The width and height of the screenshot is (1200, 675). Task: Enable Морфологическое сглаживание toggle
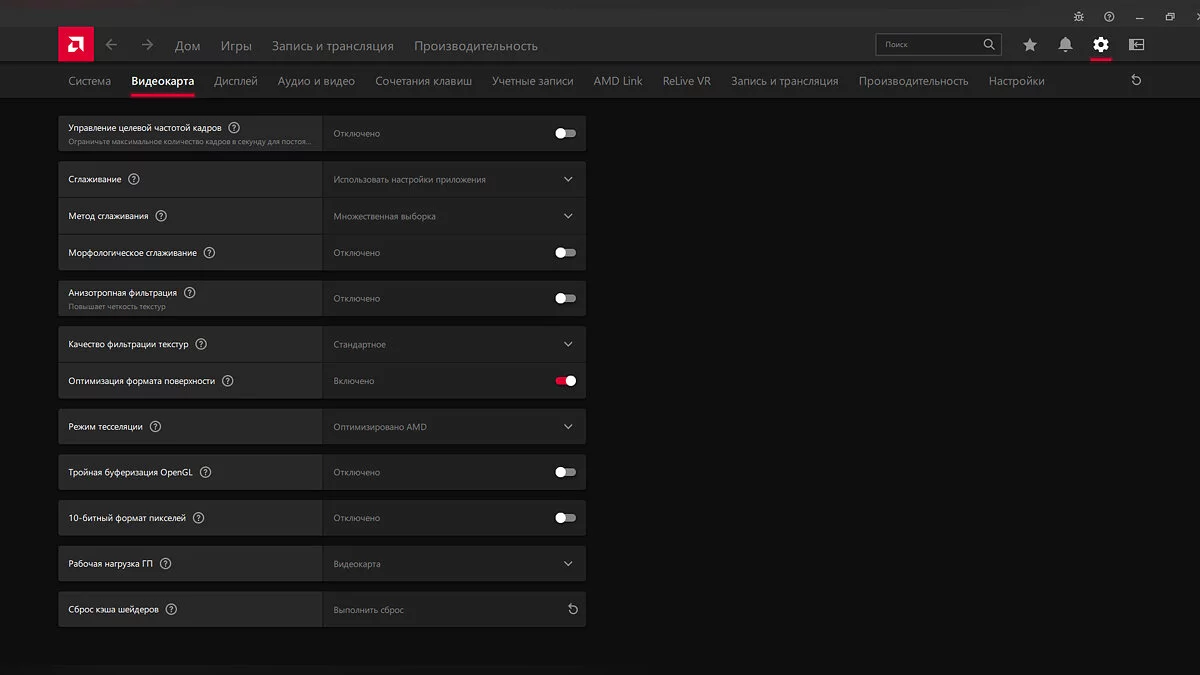(x=566, y=253)
